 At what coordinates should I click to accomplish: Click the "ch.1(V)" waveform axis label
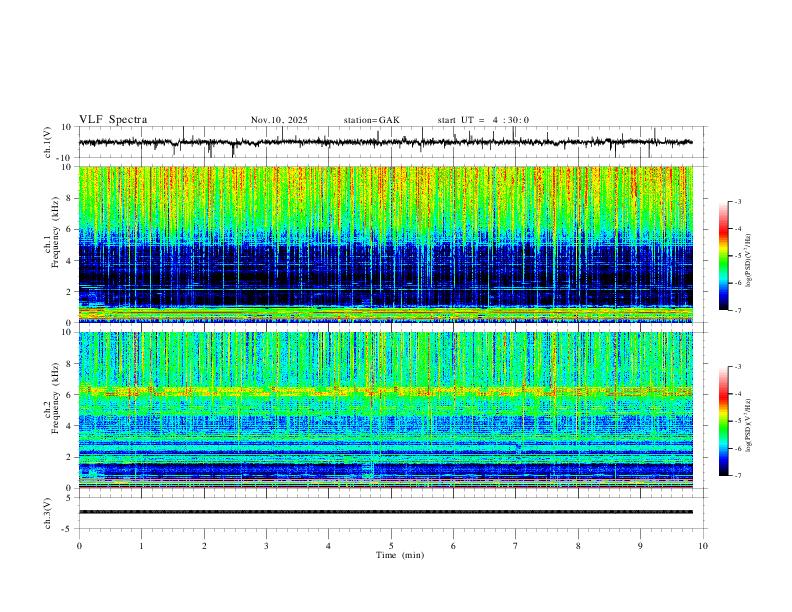(x=48, y=142)
